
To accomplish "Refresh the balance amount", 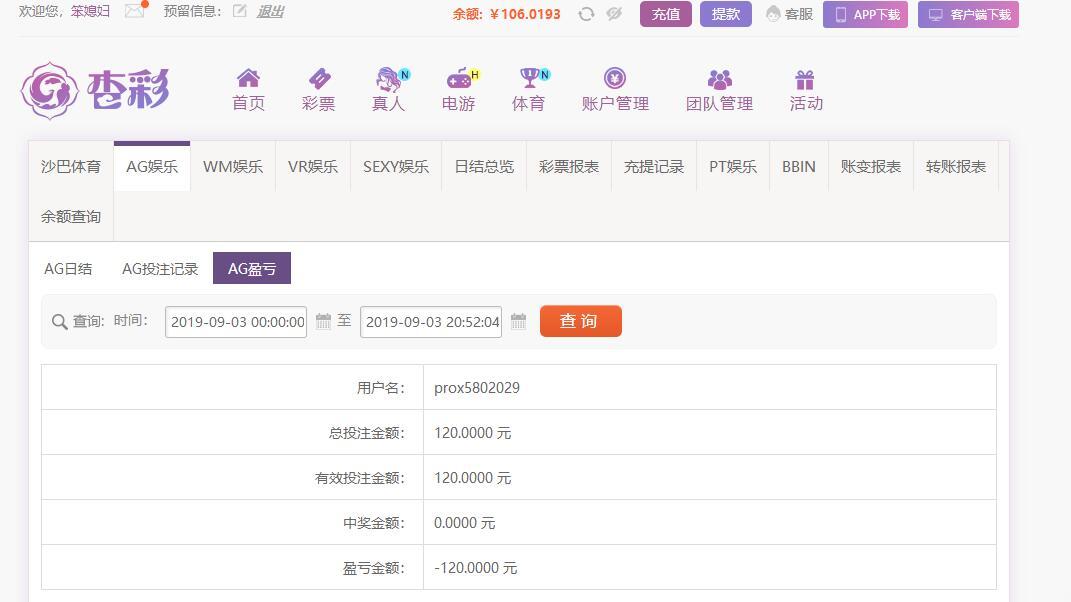I will (x=586, y=14).
